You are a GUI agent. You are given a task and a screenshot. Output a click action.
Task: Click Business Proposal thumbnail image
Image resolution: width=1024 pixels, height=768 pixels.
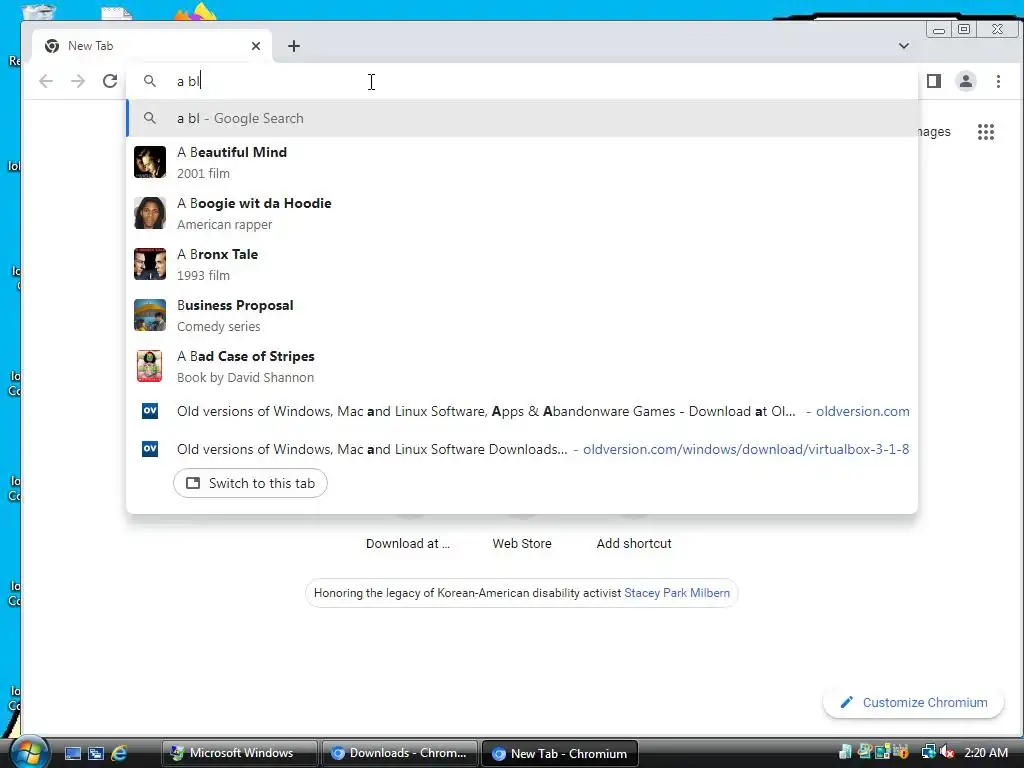click(x=150, y=315)
